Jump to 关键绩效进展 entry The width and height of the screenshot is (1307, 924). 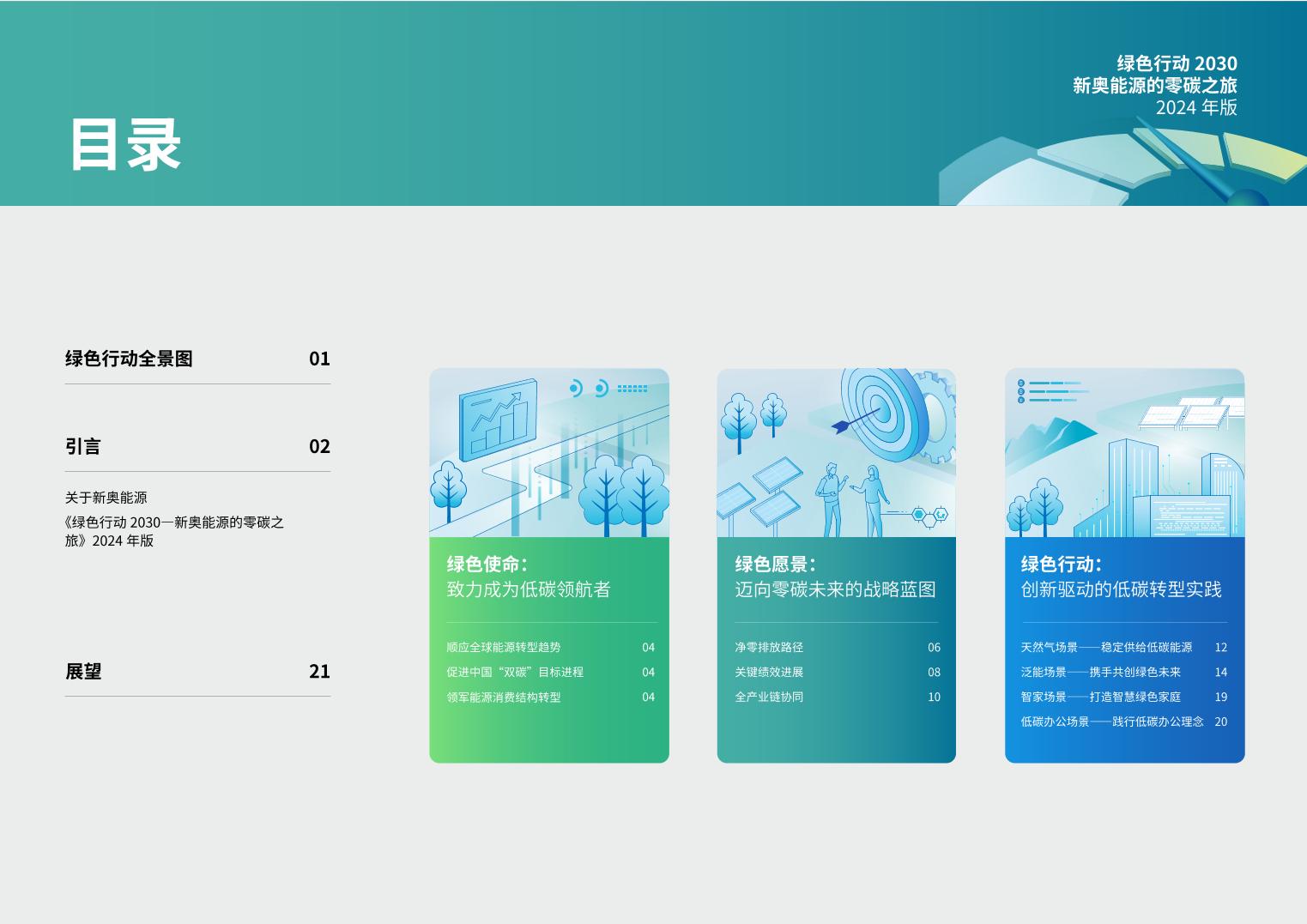tap(769, 673)
